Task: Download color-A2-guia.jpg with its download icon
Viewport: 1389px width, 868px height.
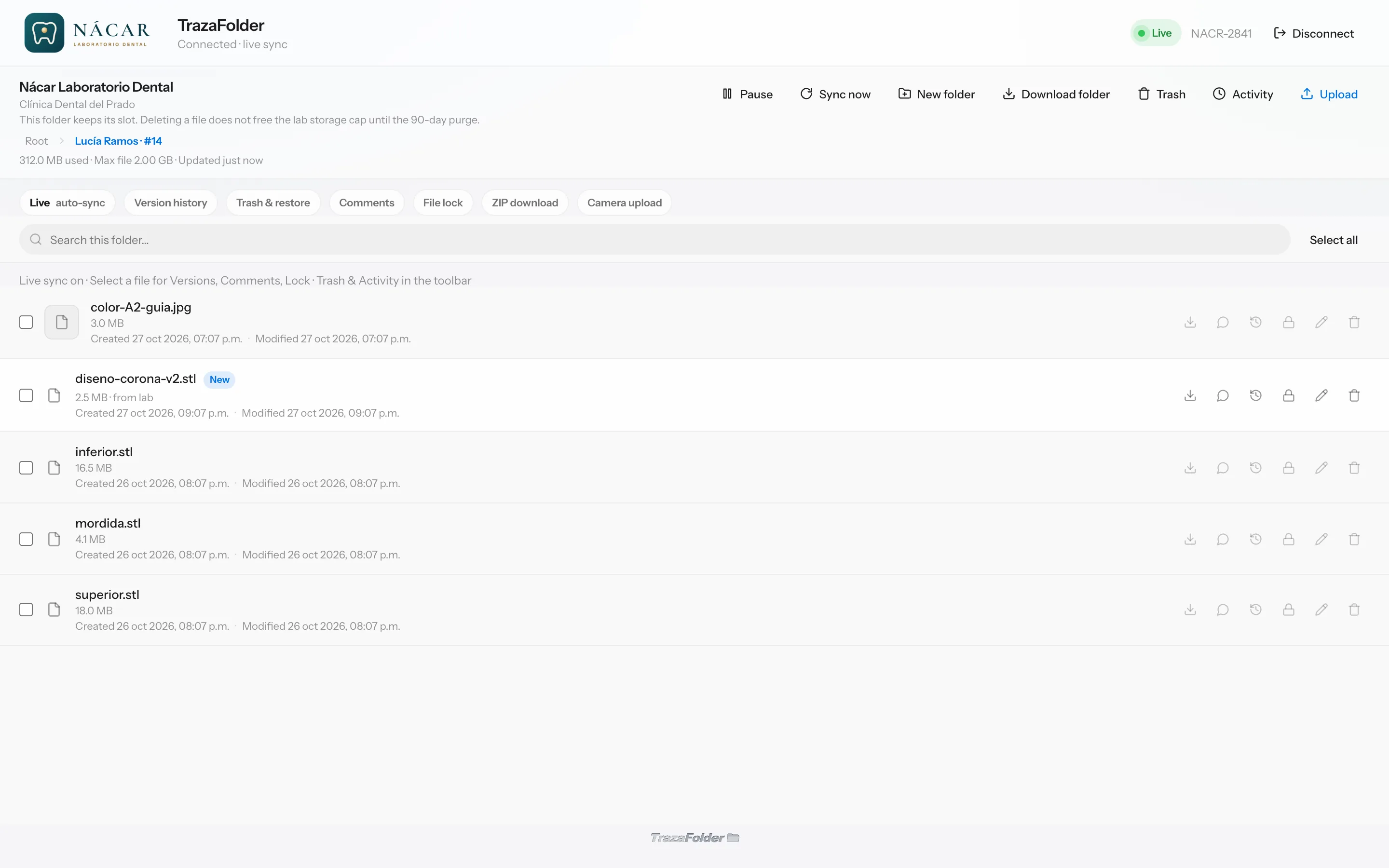Action: pos(1190,322)
